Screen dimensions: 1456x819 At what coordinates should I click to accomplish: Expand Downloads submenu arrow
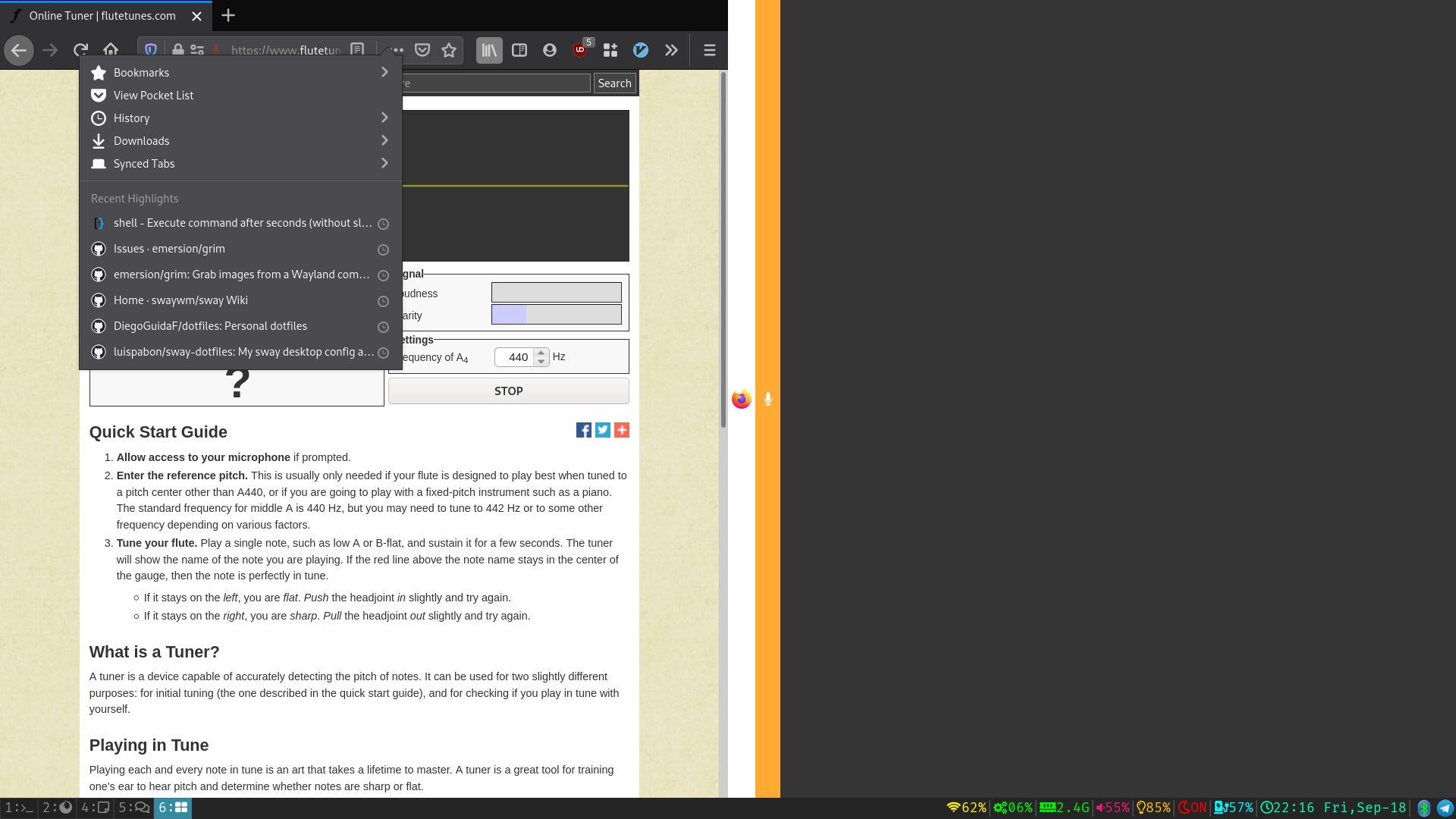384,140
